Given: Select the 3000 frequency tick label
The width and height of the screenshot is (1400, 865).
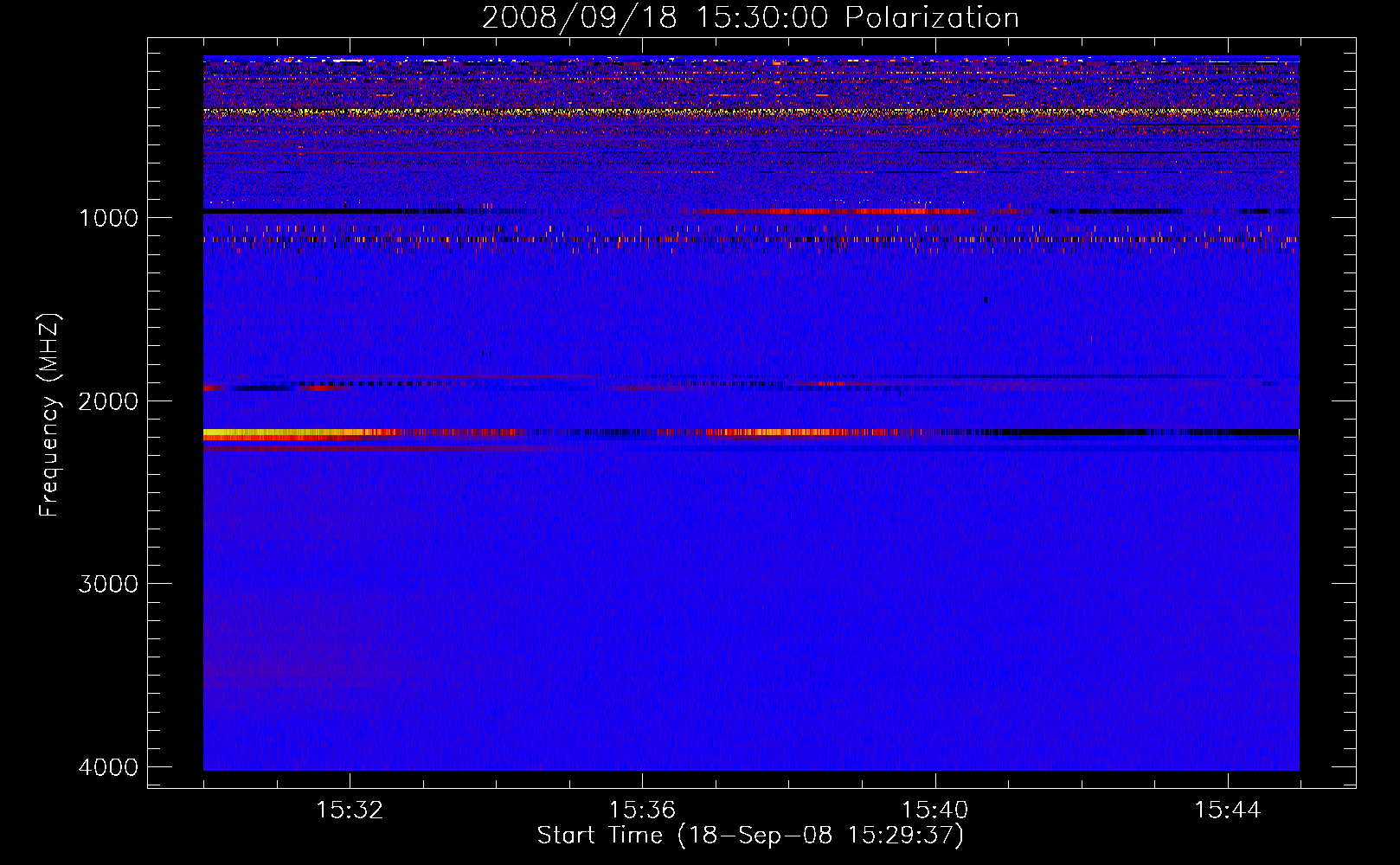Looking at the screenshot, I should pos(108,584).
